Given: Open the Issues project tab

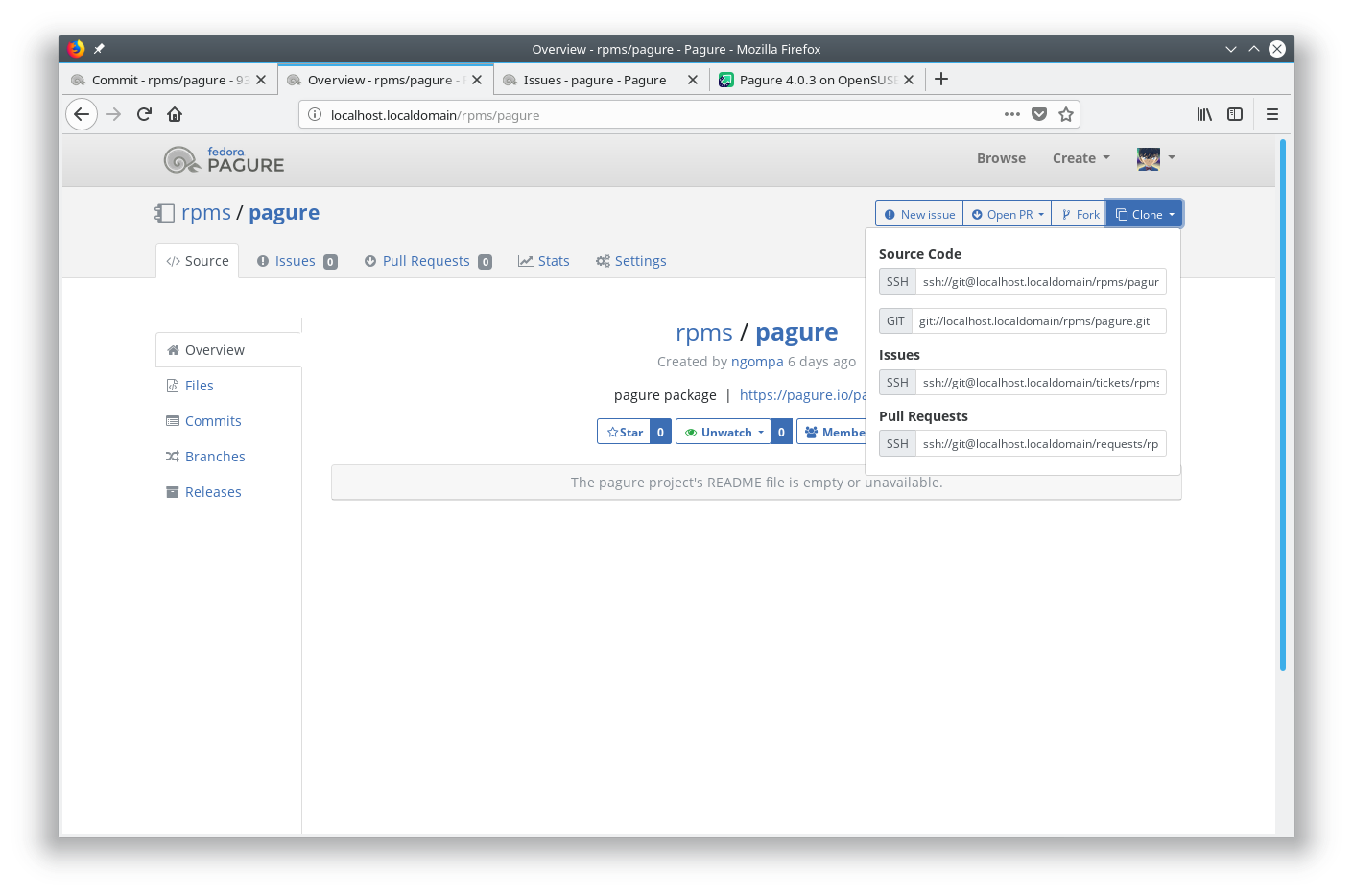Looking at the screenshot, I should (297, 261).
